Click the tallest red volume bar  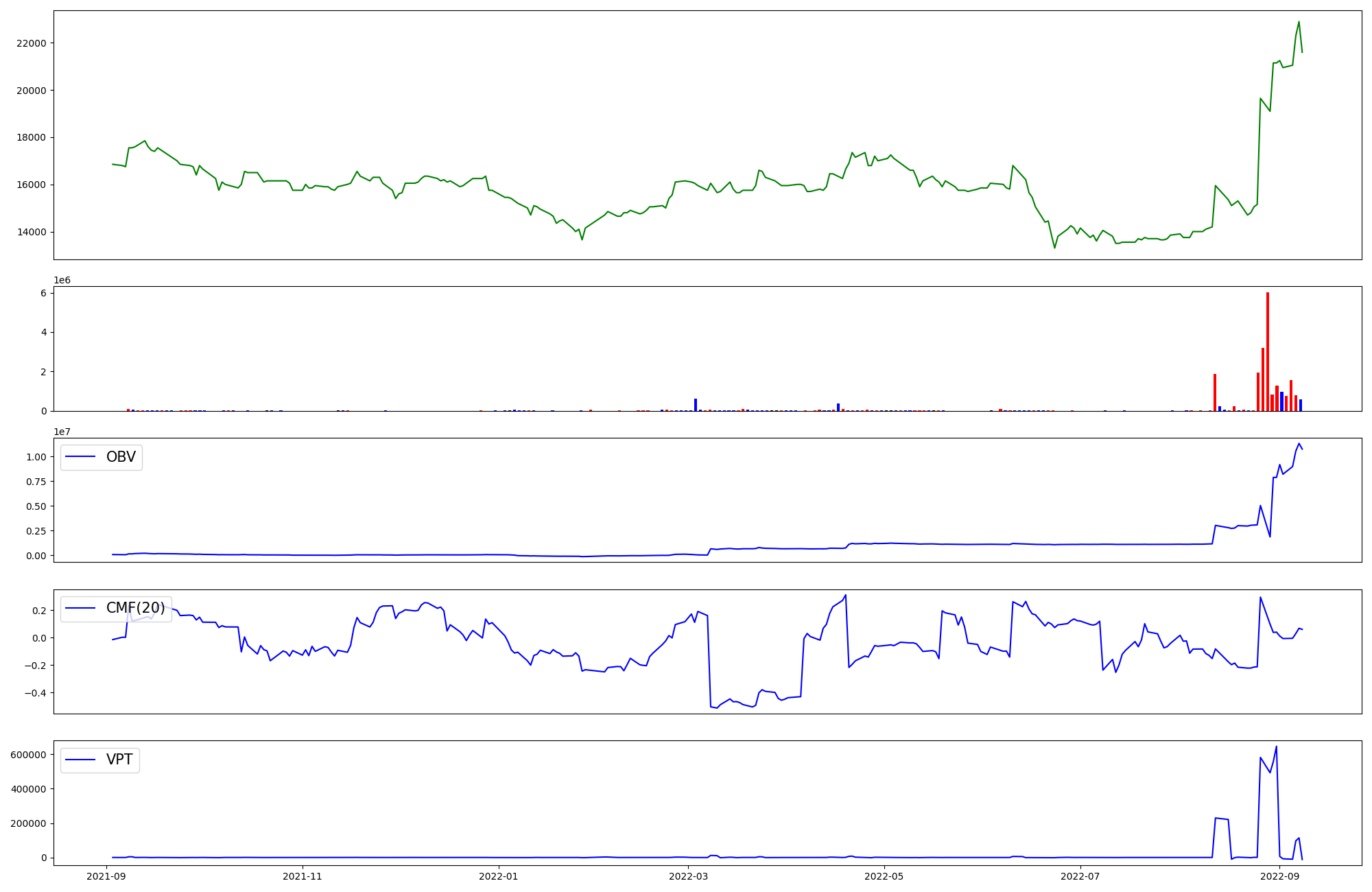pyautogui.click(x=1268, y=351)
